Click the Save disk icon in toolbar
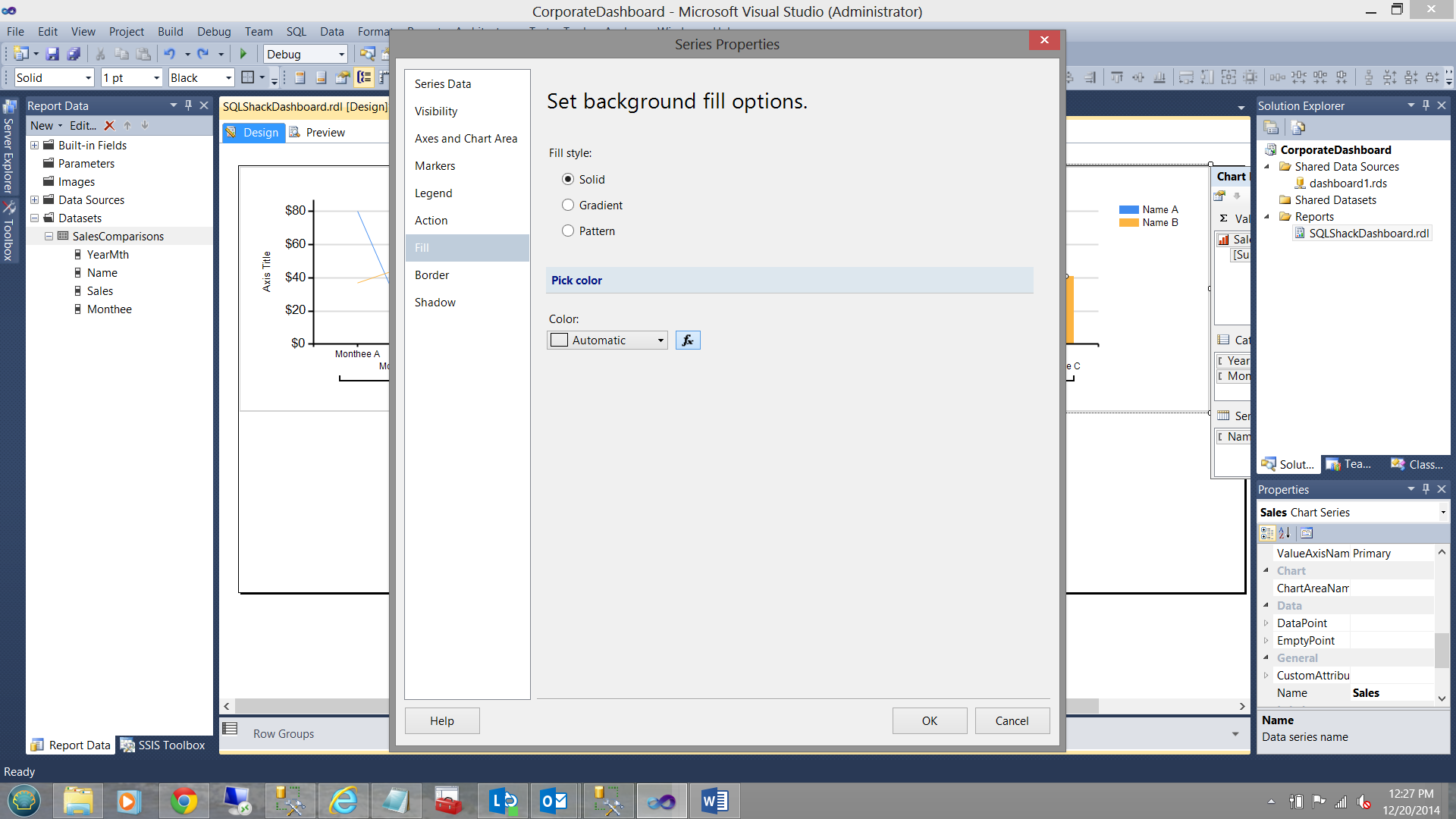 [52, 54]
